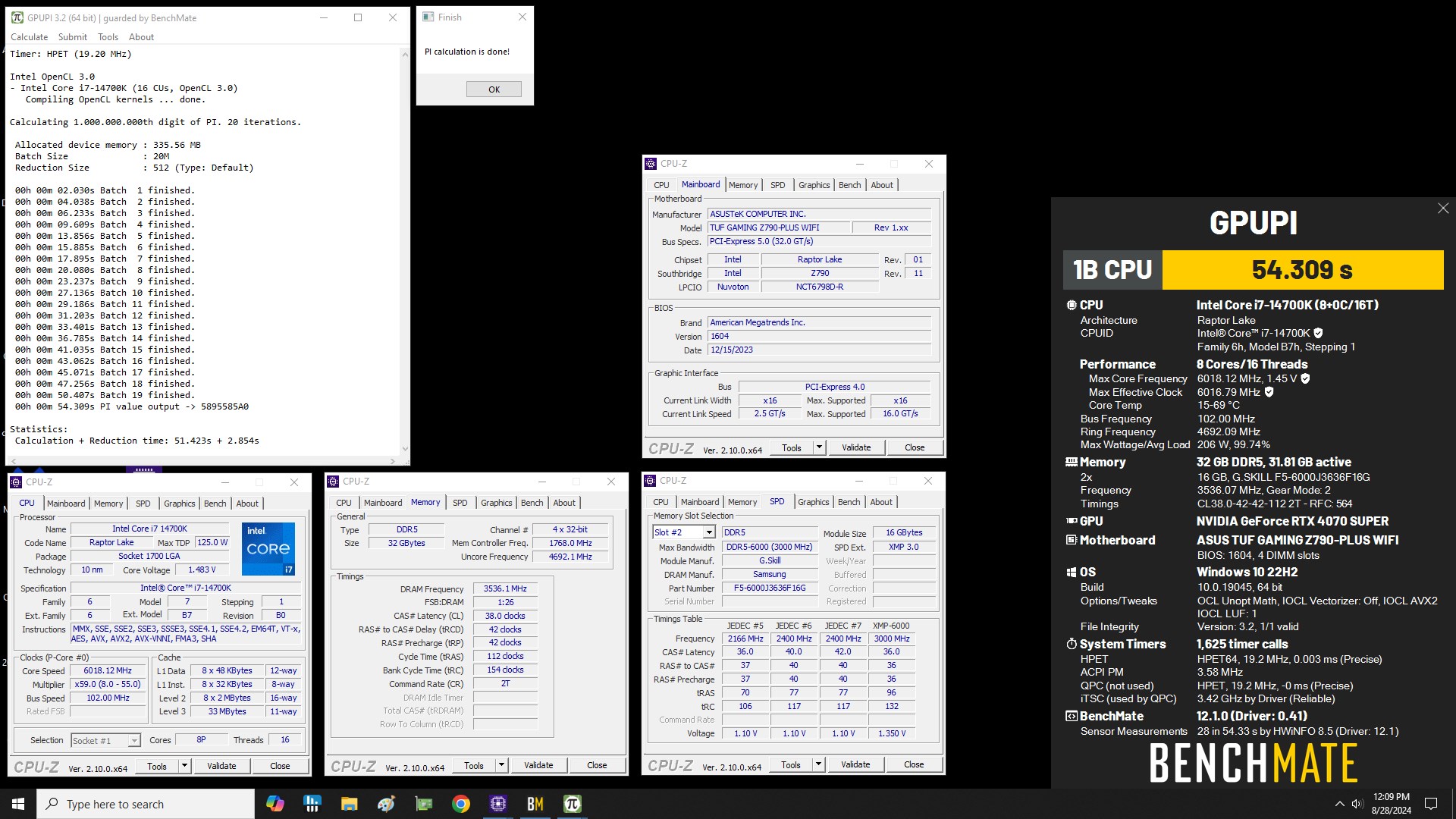Screen dimensions: 1456x819
Task: Open Copilot from the taskbar
Action: point(275,804)
